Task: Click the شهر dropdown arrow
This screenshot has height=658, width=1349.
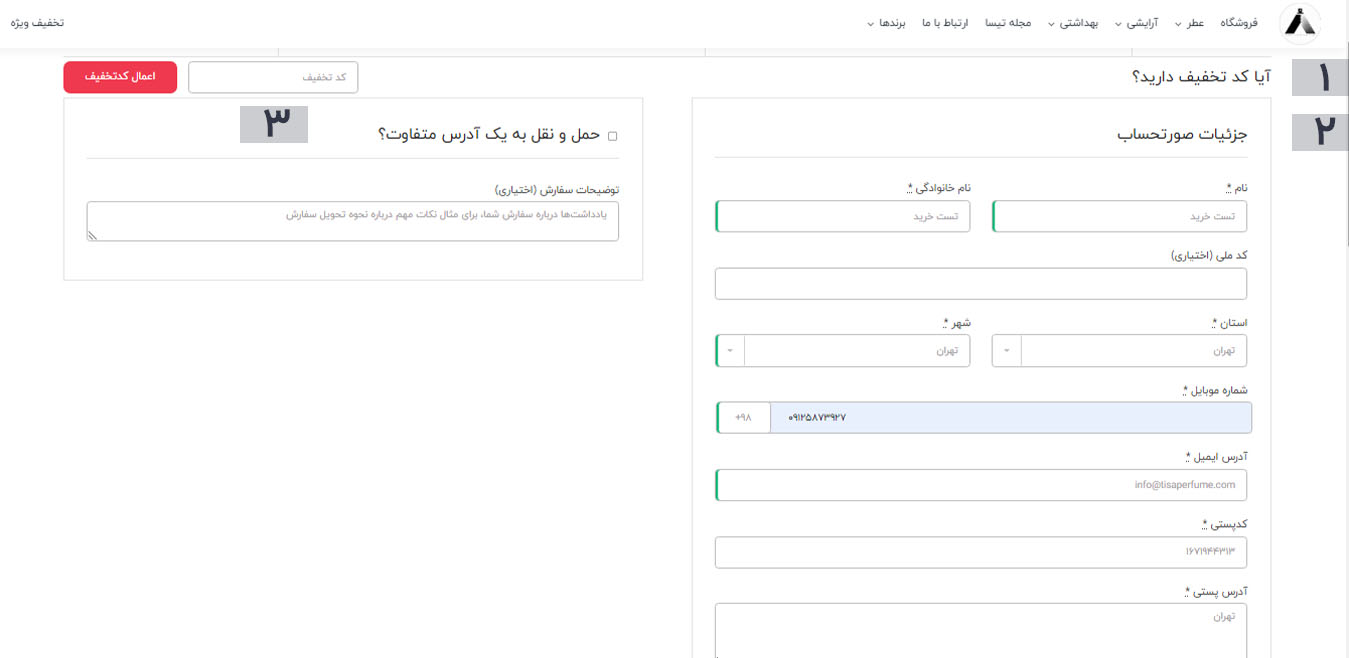Action: [x=730, y=351]
